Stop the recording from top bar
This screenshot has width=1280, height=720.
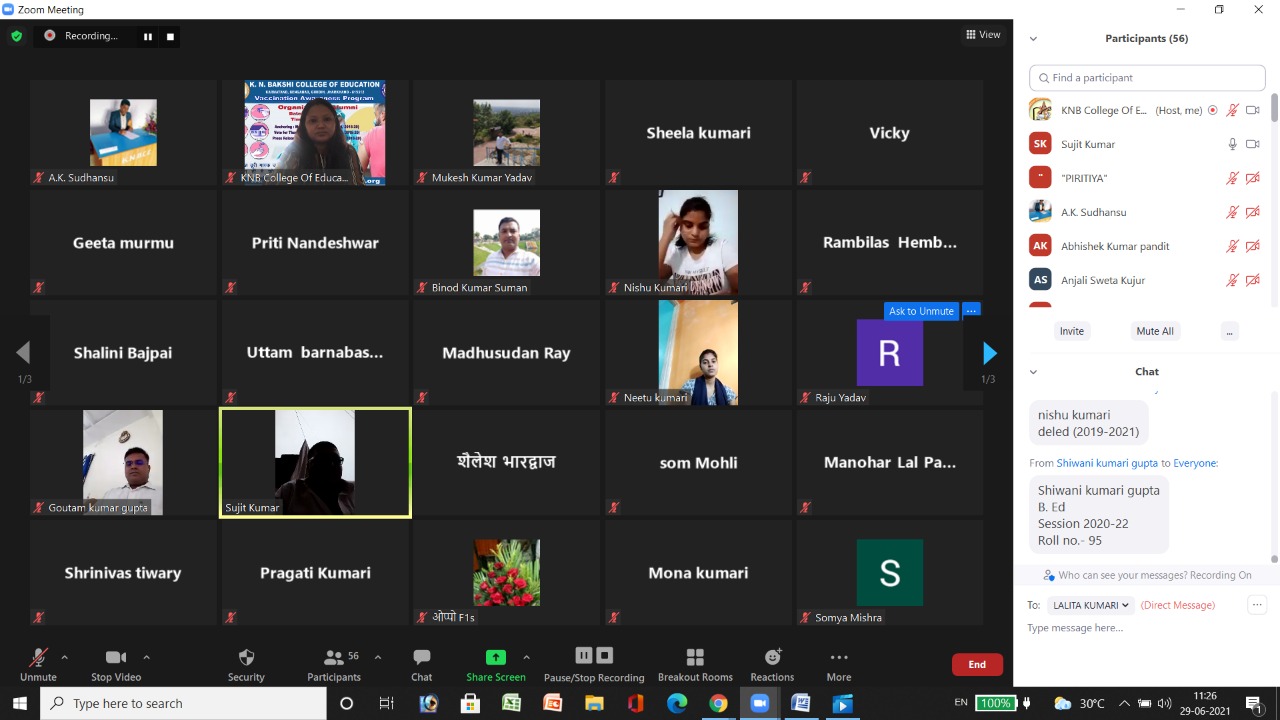[170, 36]
